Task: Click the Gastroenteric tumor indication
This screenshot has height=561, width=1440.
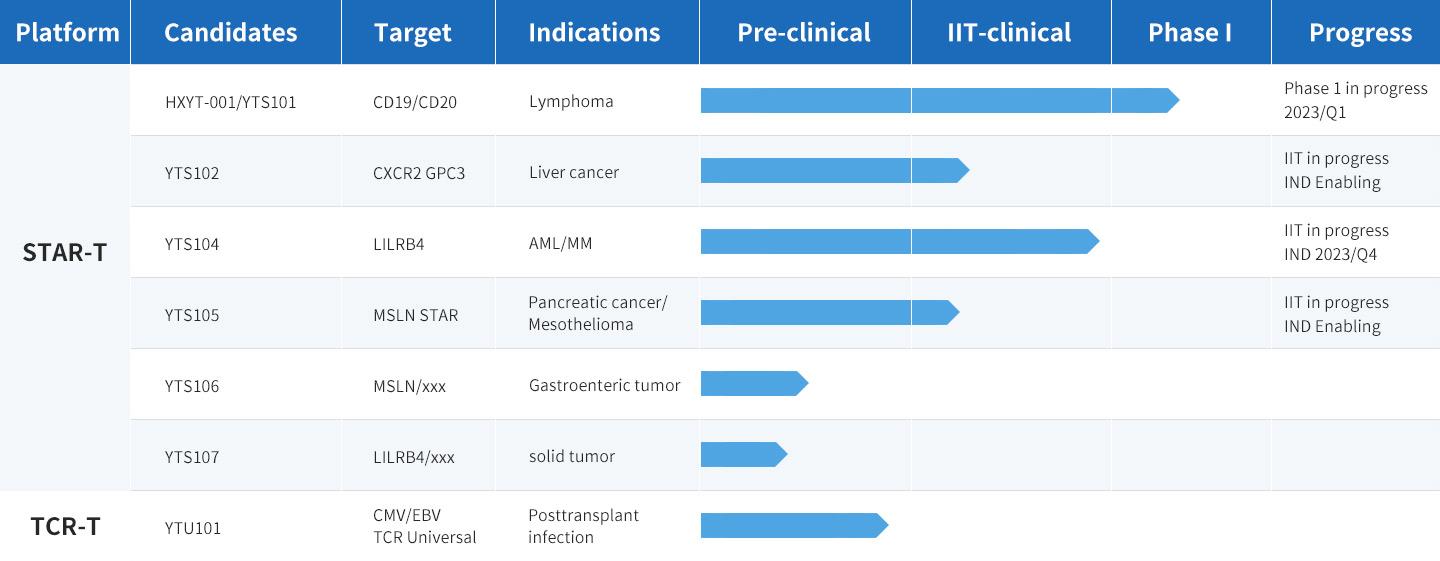Action: click(604, 385)
